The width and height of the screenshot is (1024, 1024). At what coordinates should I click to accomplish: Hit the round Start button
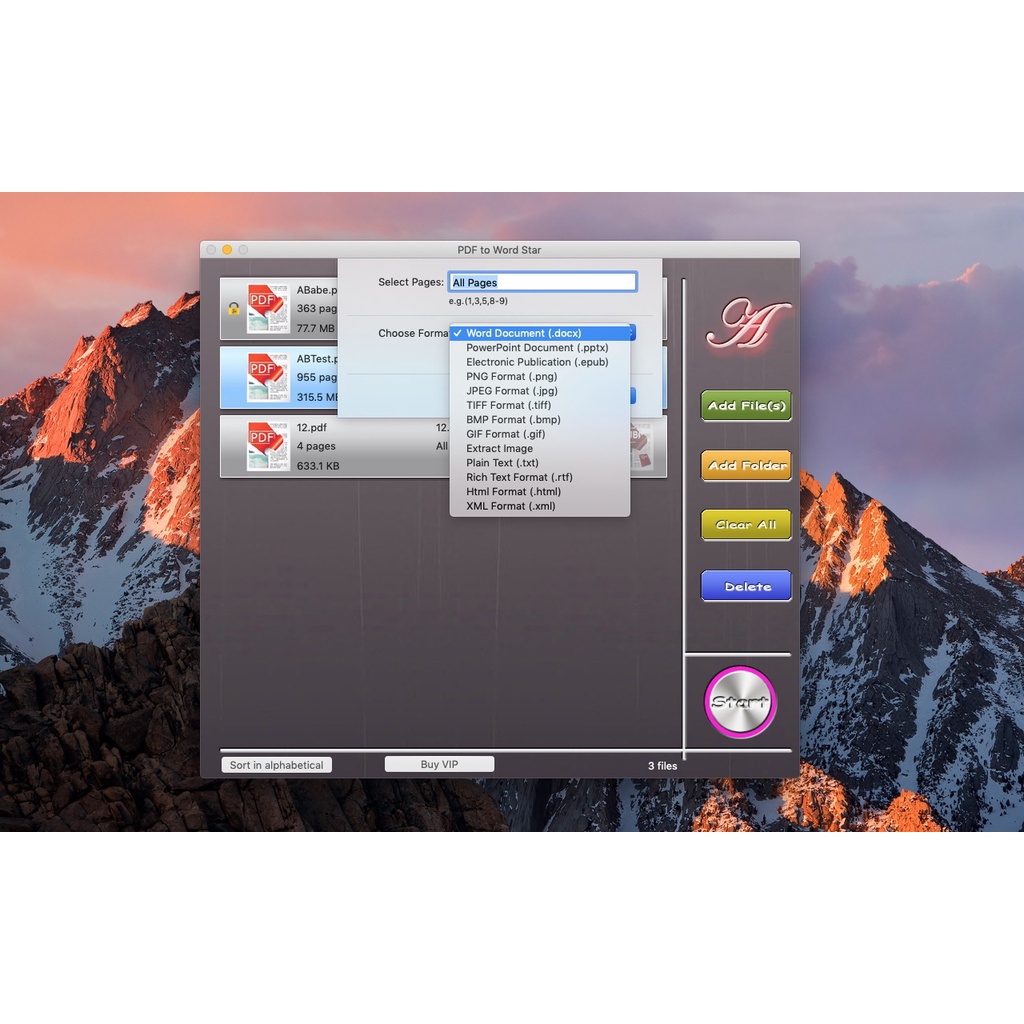[x=740, y=702]
